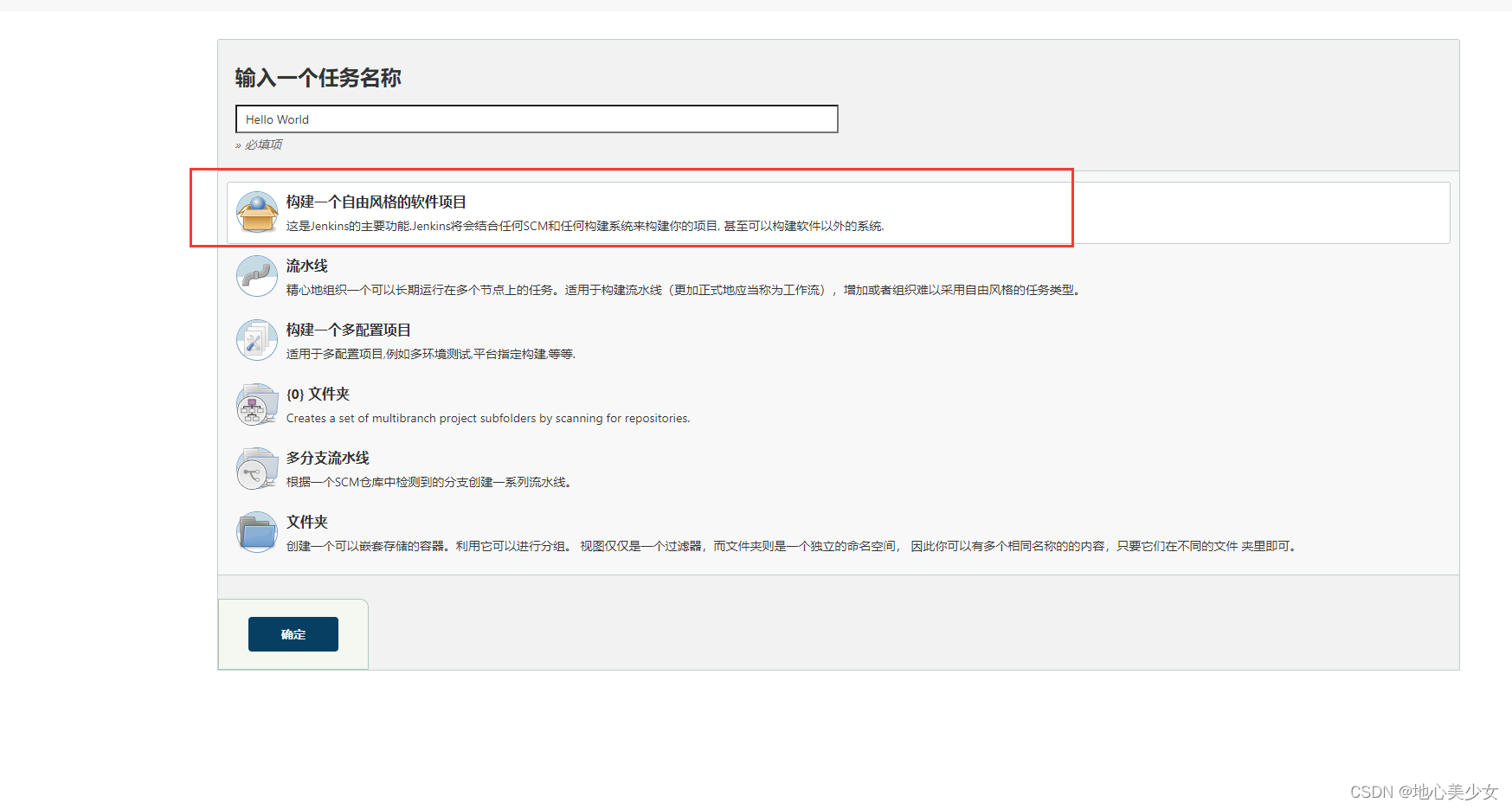Screen dimensions: 1512x809
Task: Click the blue 文件夹 folder icon
Action: 256,531
